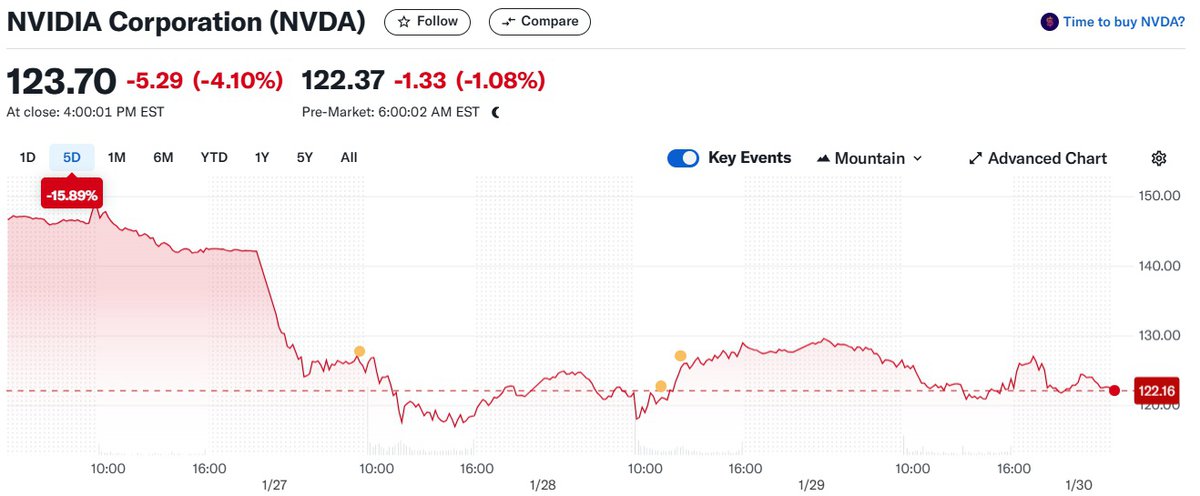Screen dimensions: 1200x496
Task: Show the All time range
Action: coord(349,157)
